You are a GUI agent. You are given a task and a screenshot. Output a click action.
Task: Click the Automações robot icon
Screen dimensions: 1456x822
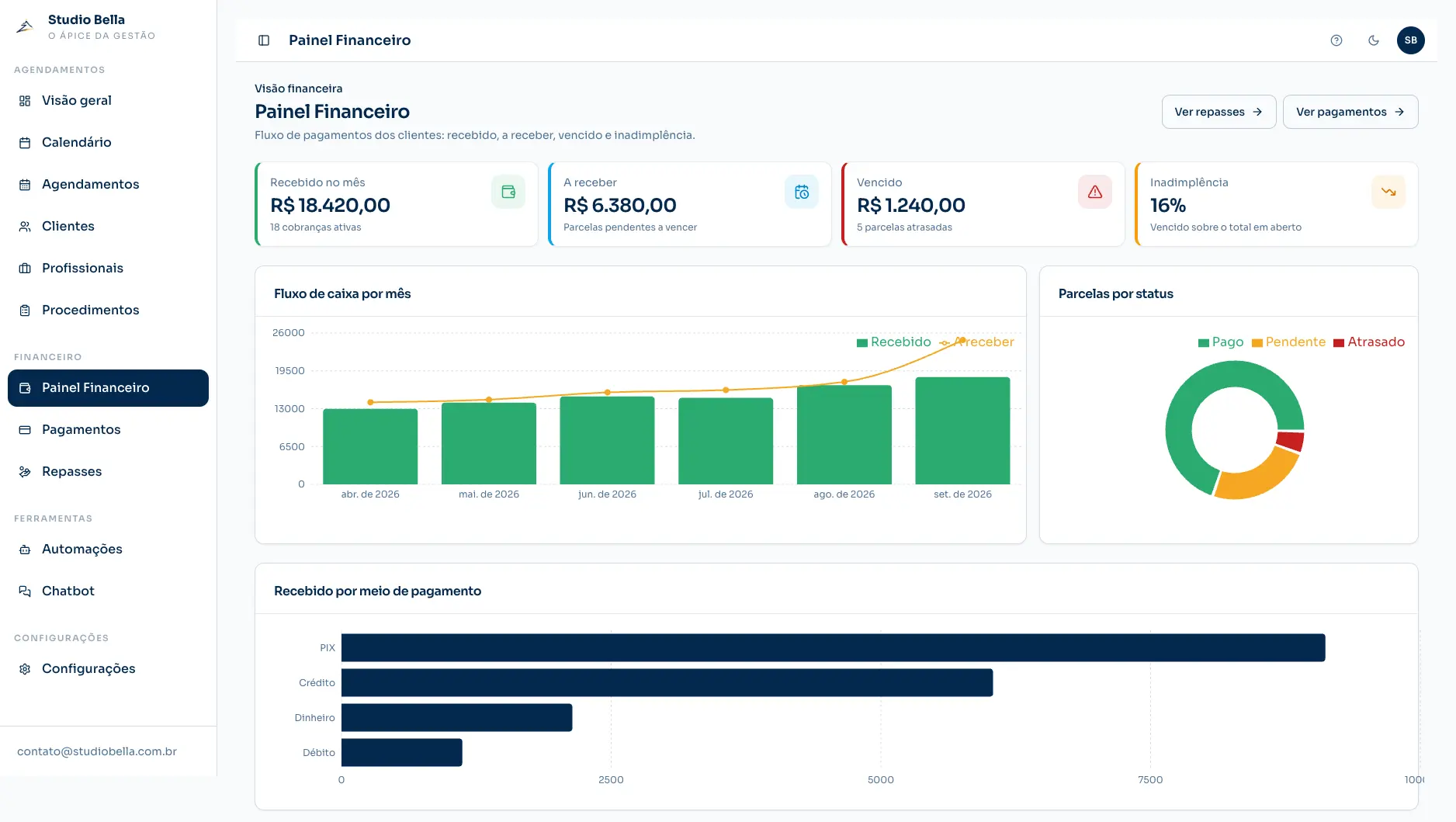click(x=25, y=550)
